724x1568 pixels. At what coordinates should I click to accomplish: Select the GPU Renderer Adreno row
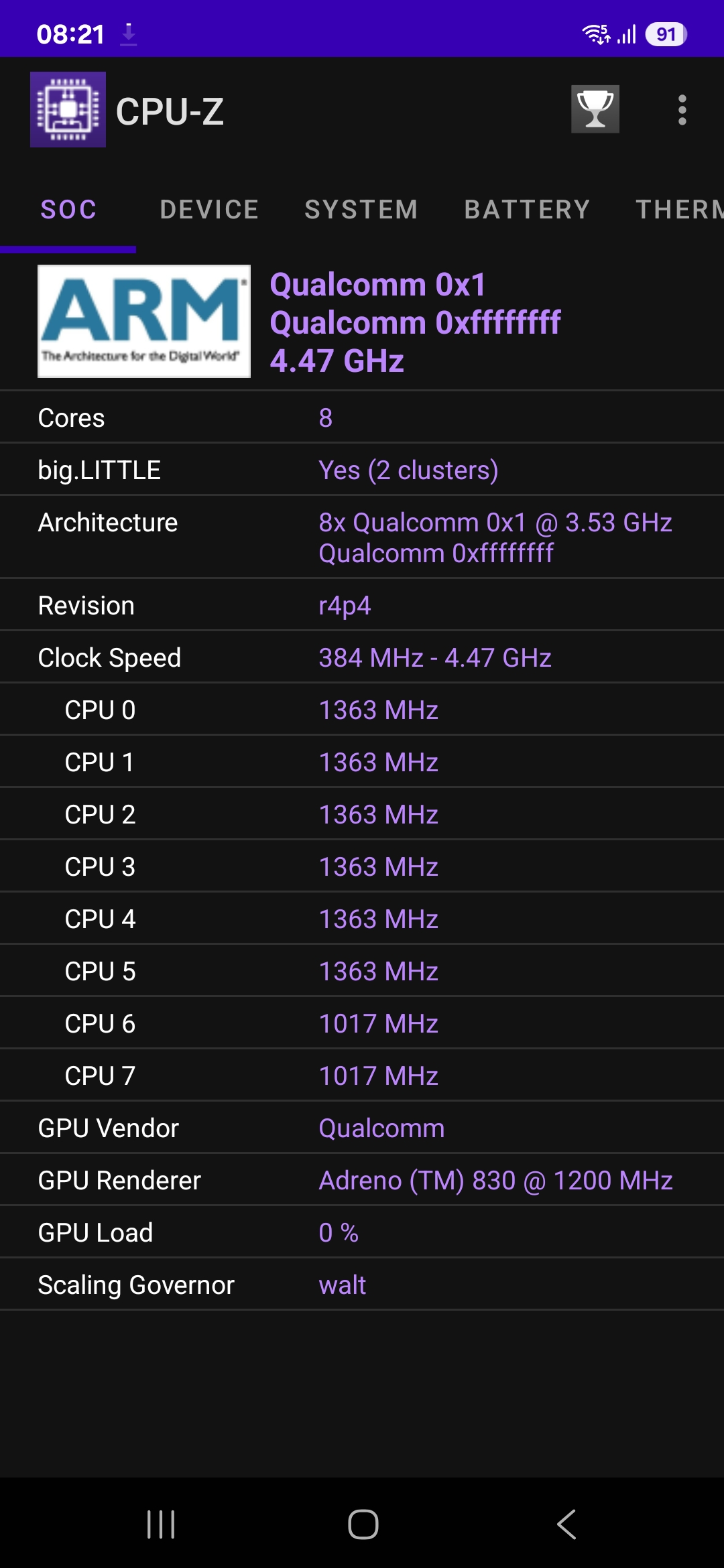(x=362, y=1180)
